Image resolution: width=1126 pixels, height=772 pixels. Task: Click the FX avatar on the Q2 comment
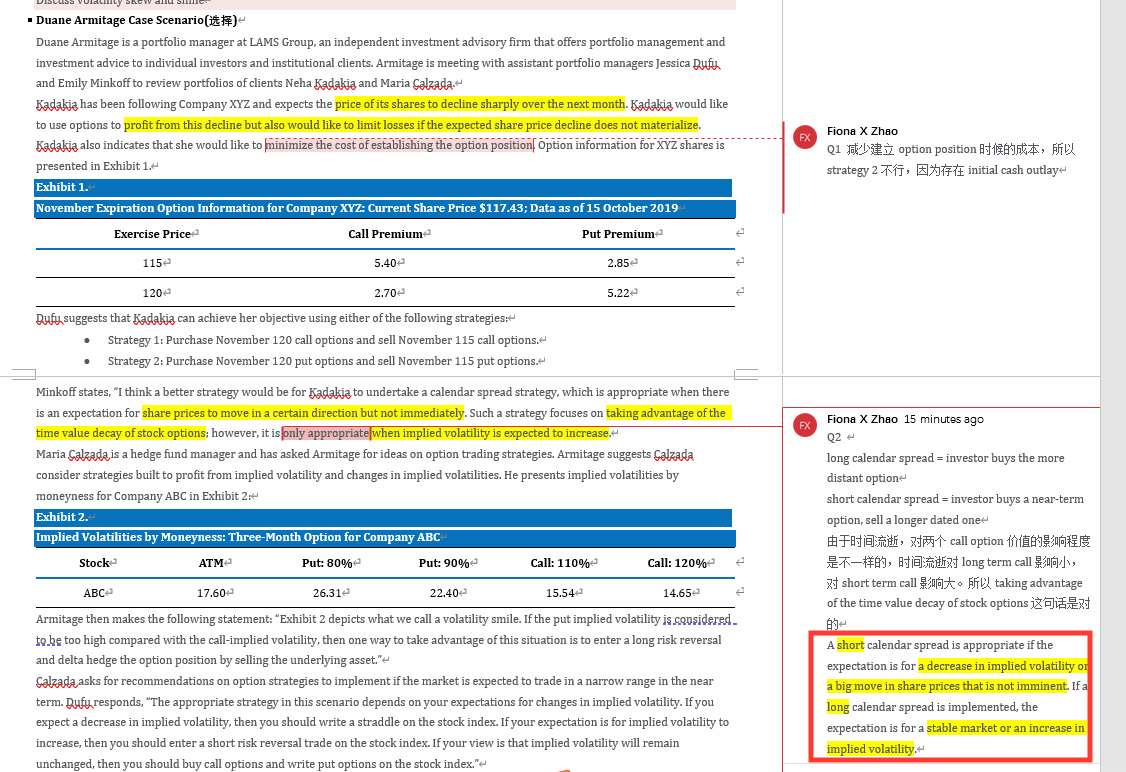[804, 425]
